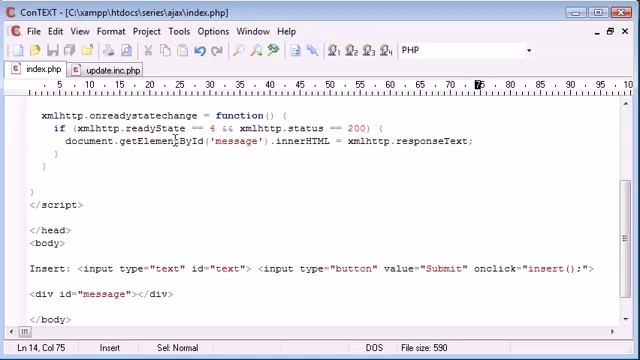Screen dimensions: 640x360
Task: Minimize the inner document window
Action: coord(597,32)
